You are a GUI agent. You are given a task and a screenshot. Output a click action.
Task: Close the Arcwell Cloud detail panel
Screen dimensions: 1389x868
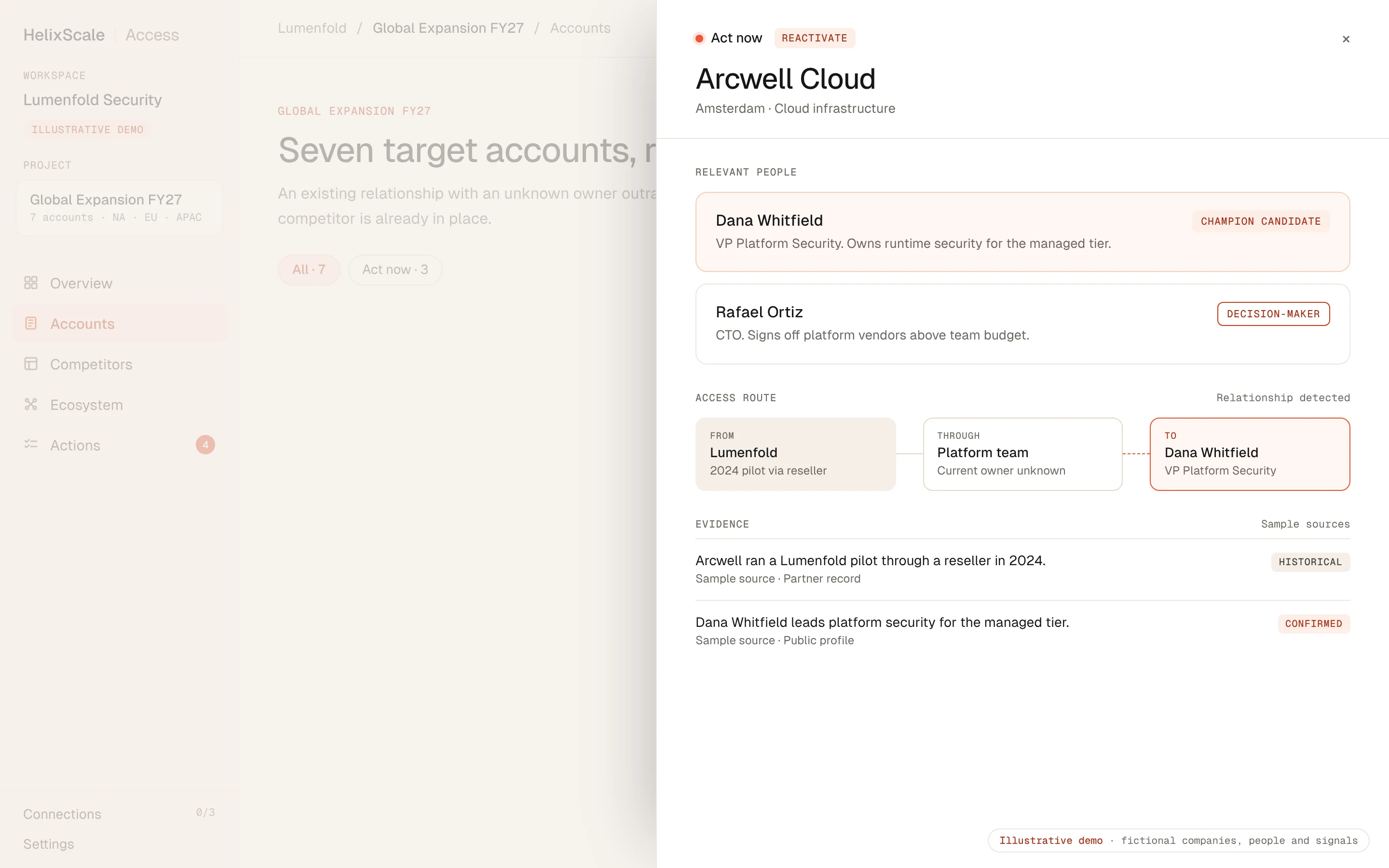click(1346, 39)
